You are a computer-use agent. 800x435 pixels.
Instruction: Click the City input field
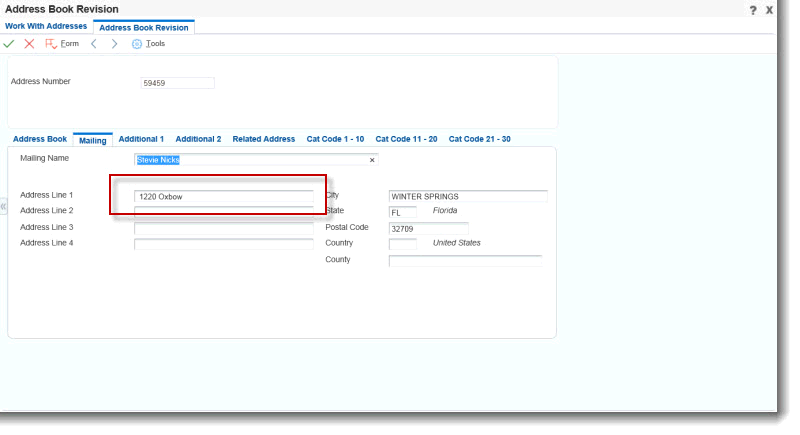pyautogui.click(x=467, y=197)
